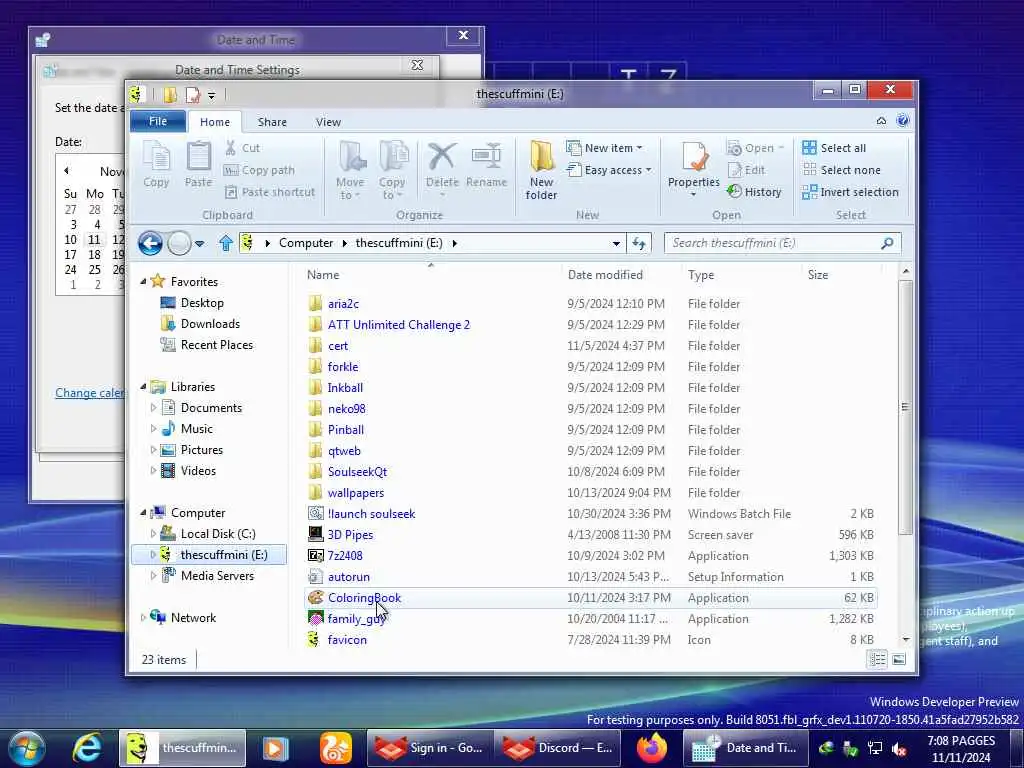This screenshot has height=768, width=1024.
Task: Open the address bar history dropdown
Action: [x=616, y=244]
